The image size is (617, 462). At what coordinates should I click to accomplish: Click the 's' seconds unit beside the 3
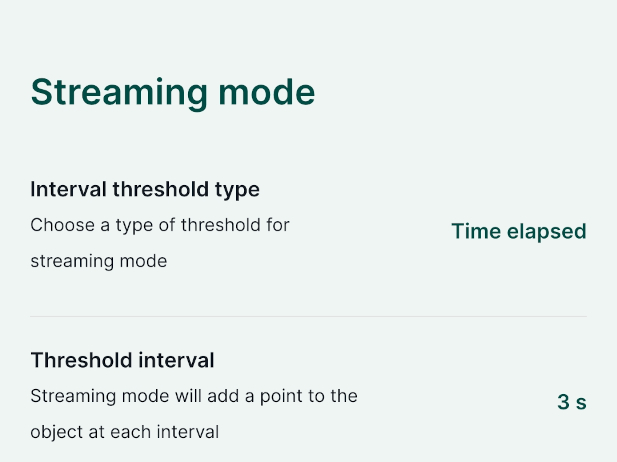click(x=581, y=403)
